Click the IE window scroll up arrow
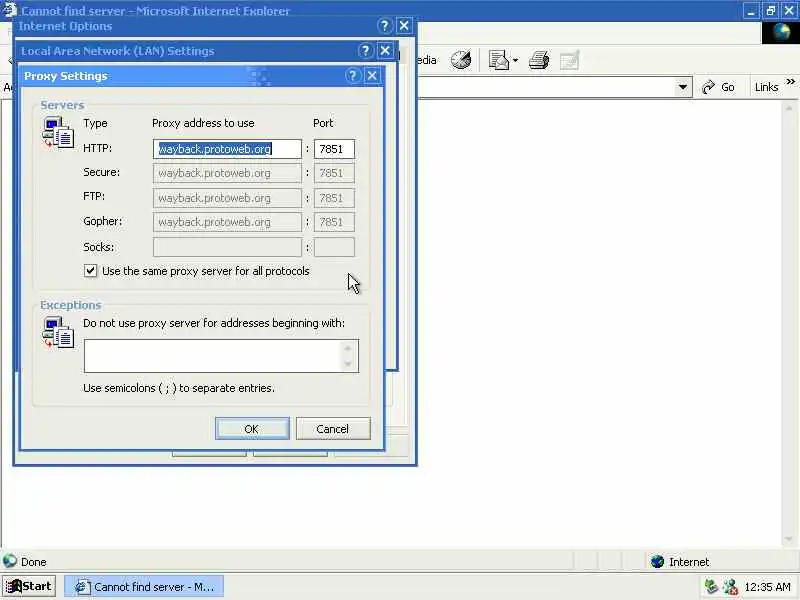 tap(789, 108)
